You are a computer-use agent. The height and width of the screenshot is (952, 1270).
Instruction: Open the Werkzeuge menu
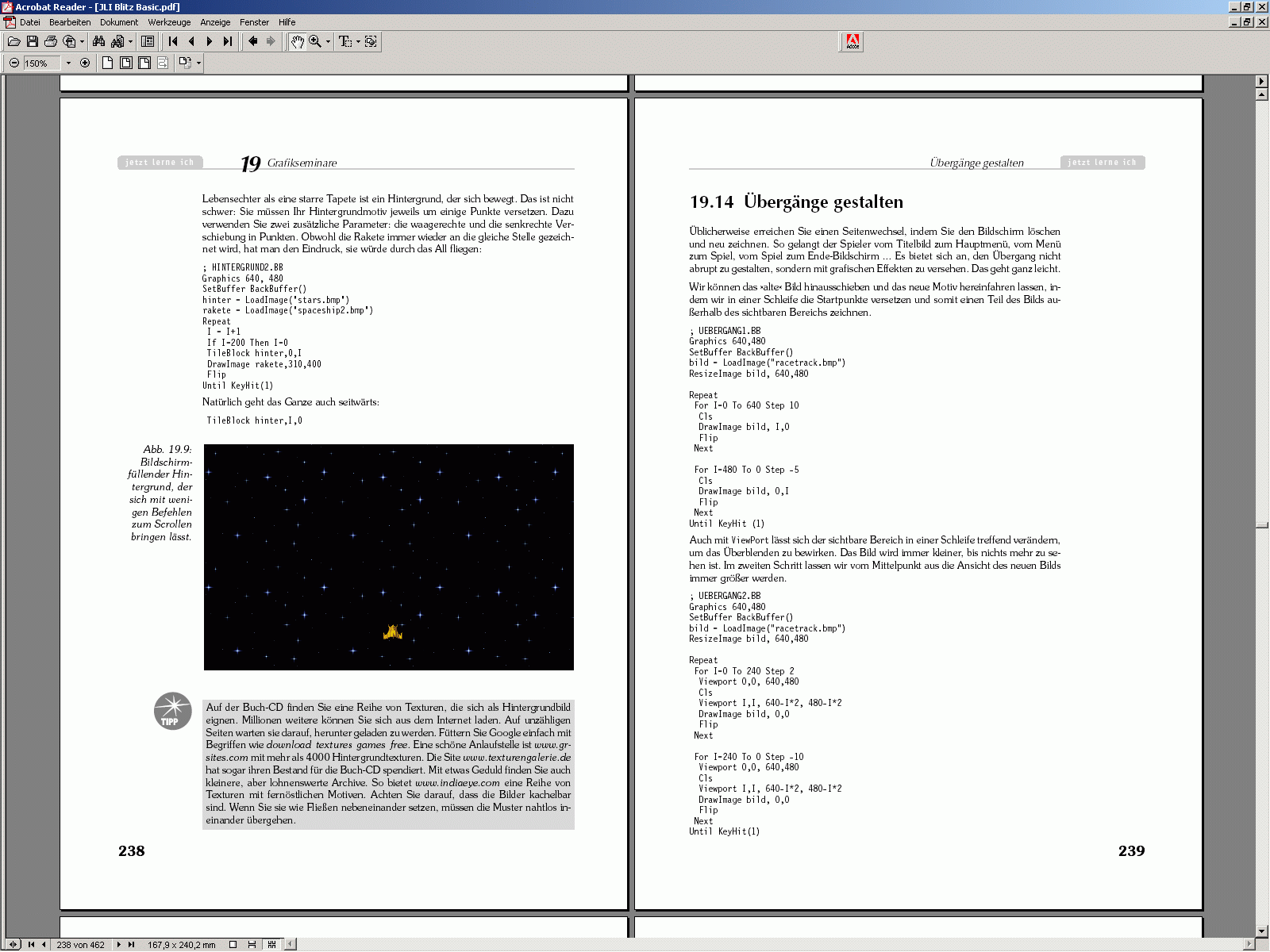click(x=169, y=22)
